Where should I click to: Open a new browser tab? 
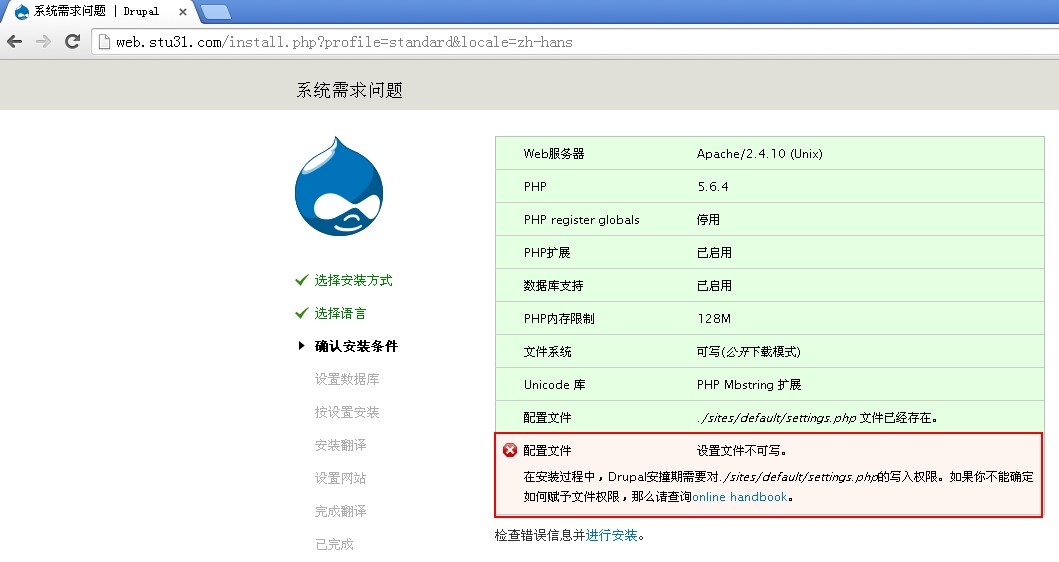click(215, 12)
